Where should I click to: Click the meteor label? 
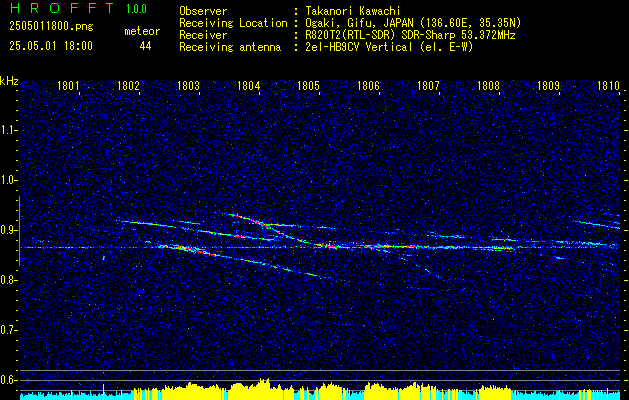pos(142,31)
